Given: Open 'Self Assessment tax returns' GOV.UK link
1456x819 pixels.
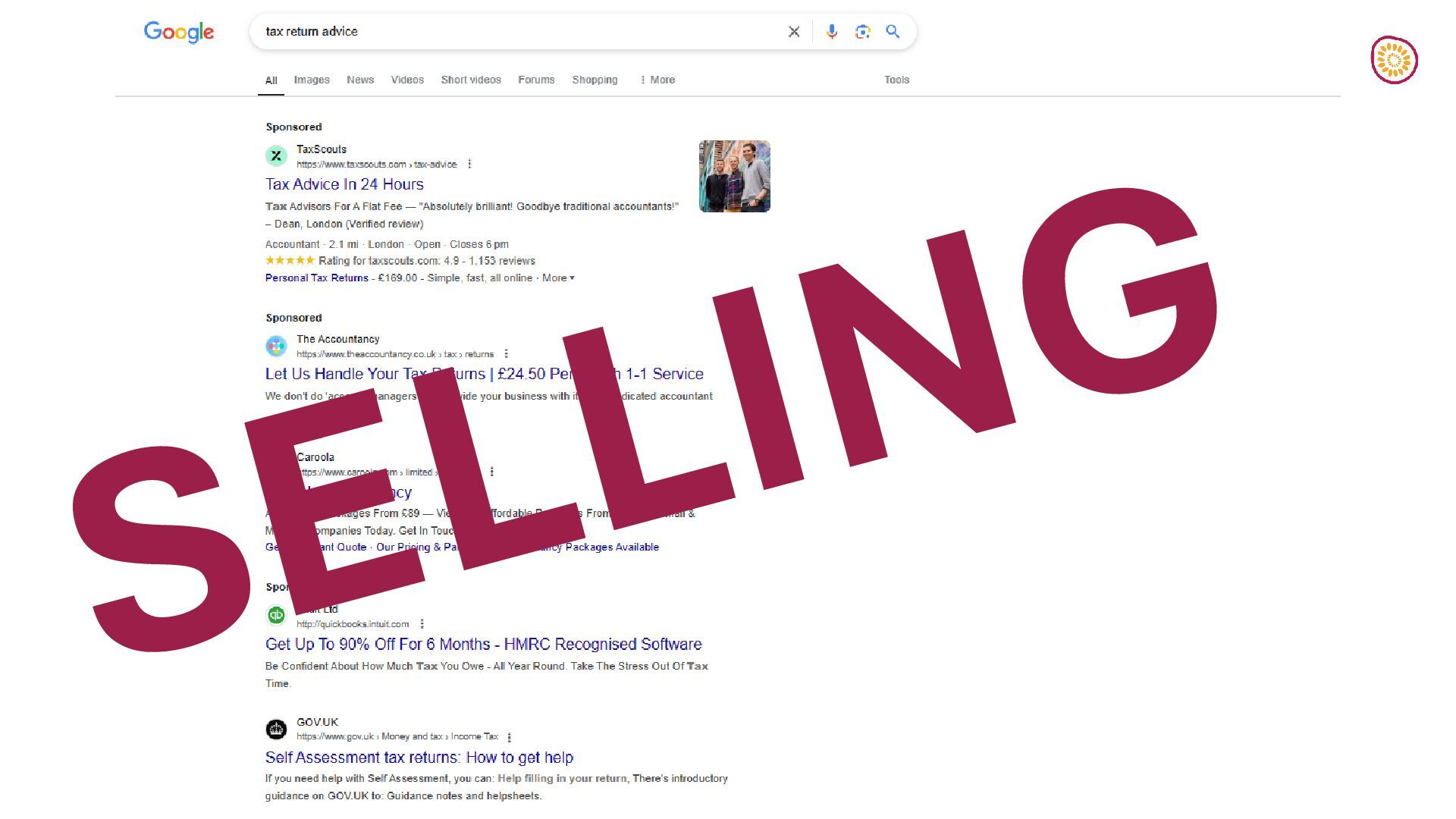Looking at the screenshot, I should pyautogui.click(x=419, y=758).
